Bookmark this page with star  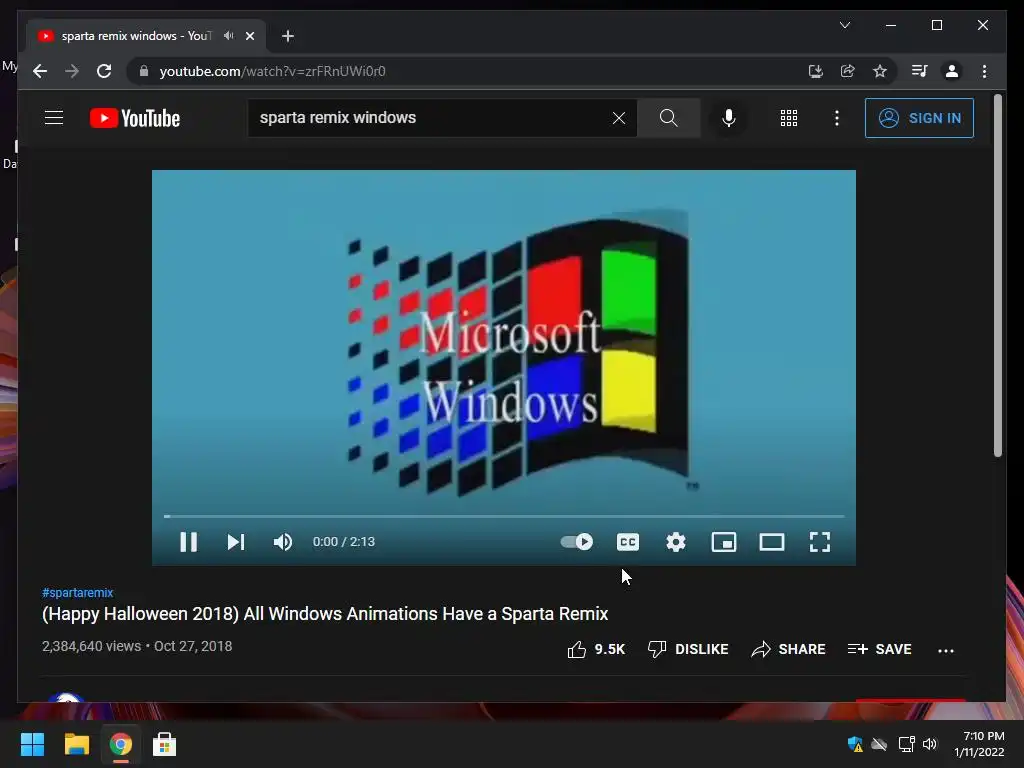pyautogui.click(x=880, y=71)
